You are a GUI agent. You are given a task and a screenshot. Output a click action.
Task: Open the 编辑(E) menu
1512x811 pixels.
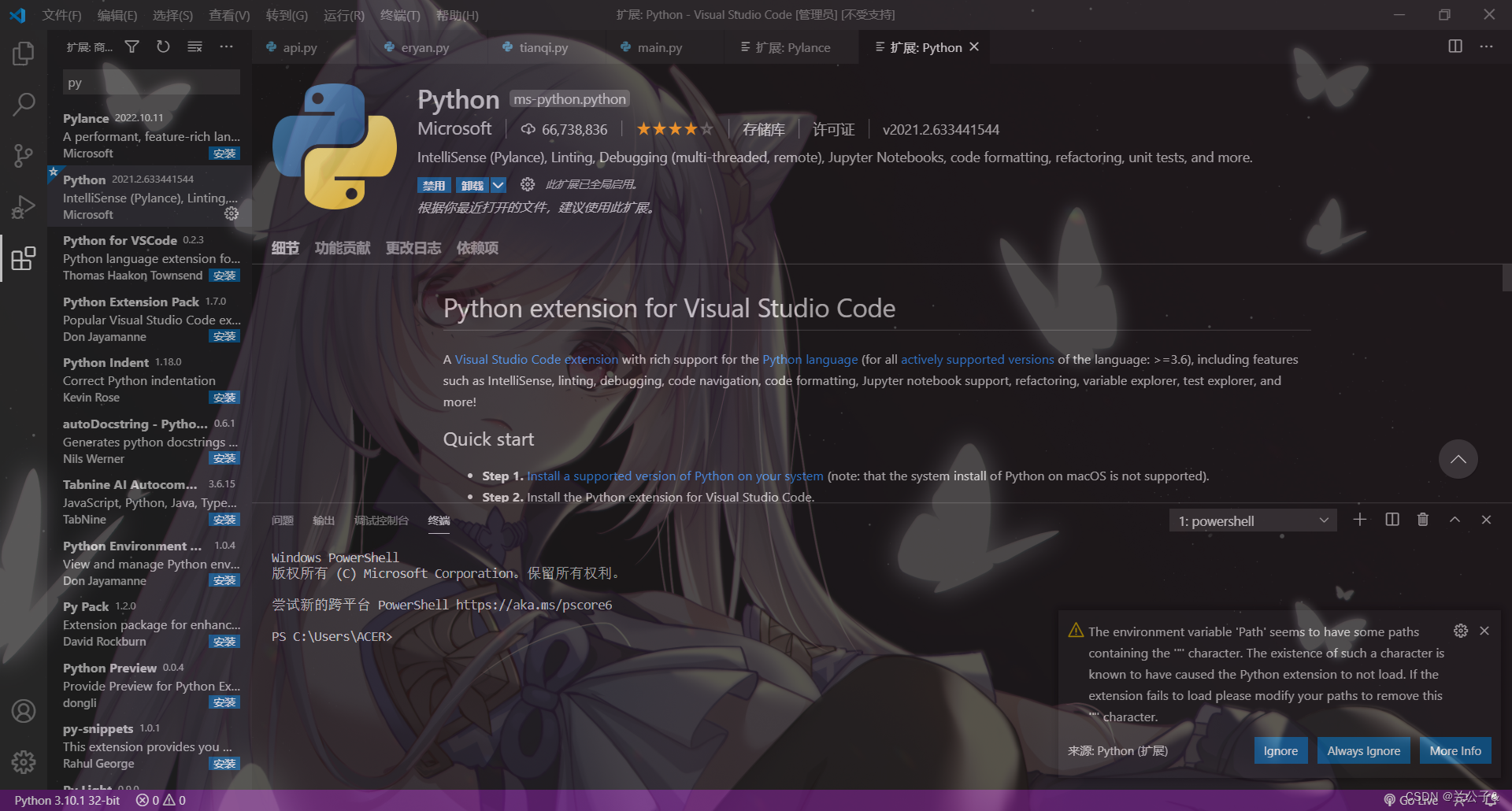pos(117,15)
